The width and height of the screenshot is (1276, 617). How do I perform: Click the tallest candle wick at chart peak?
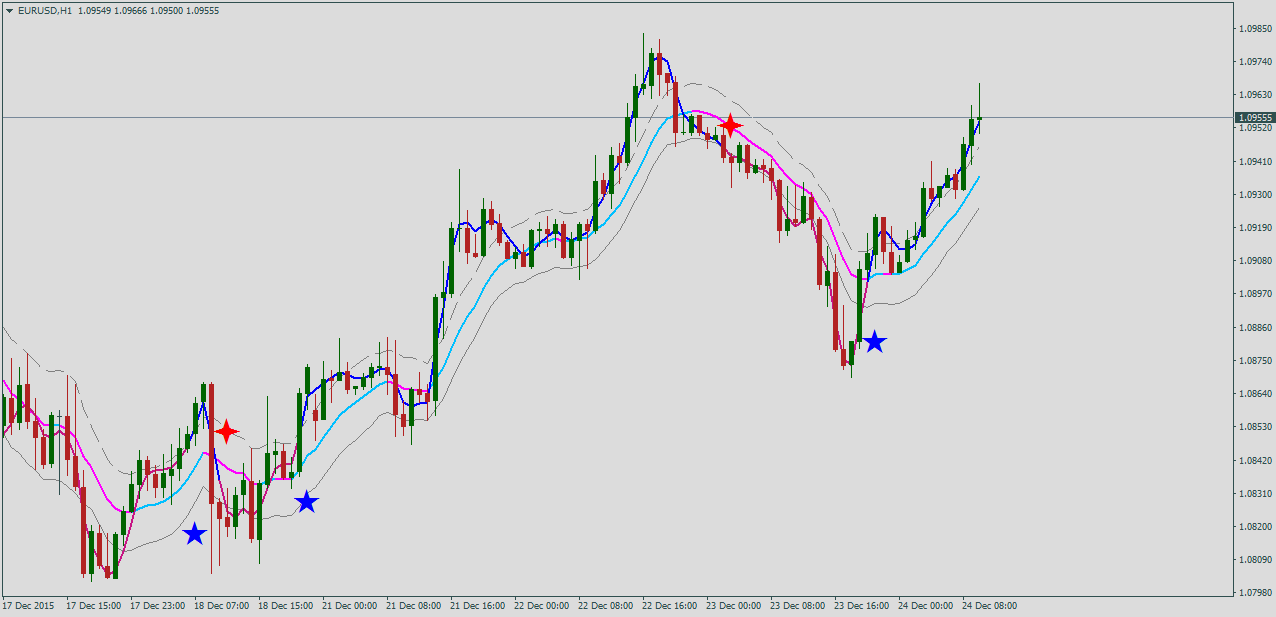(643, 50)
